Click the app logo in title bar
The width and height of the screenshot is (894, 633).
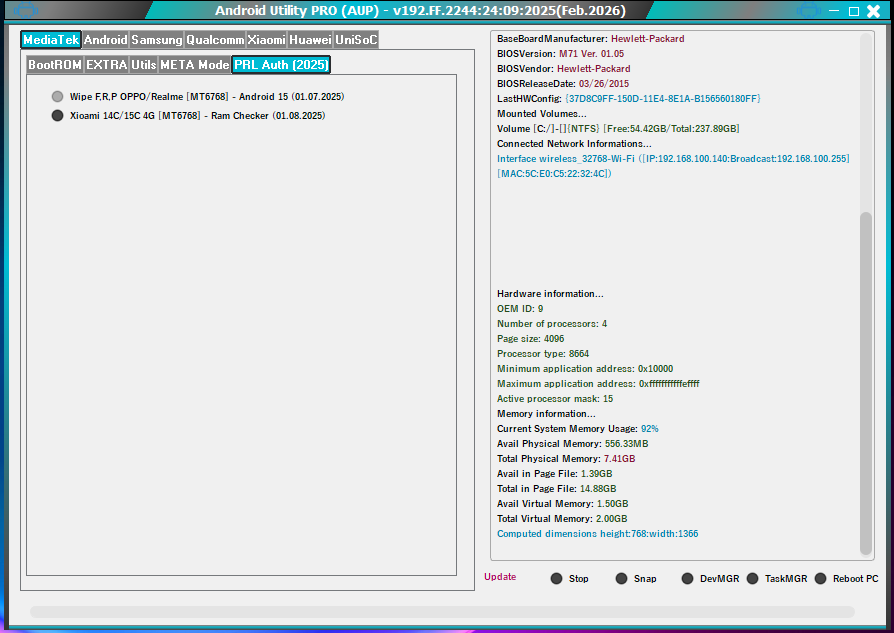[x=24, y=11]
